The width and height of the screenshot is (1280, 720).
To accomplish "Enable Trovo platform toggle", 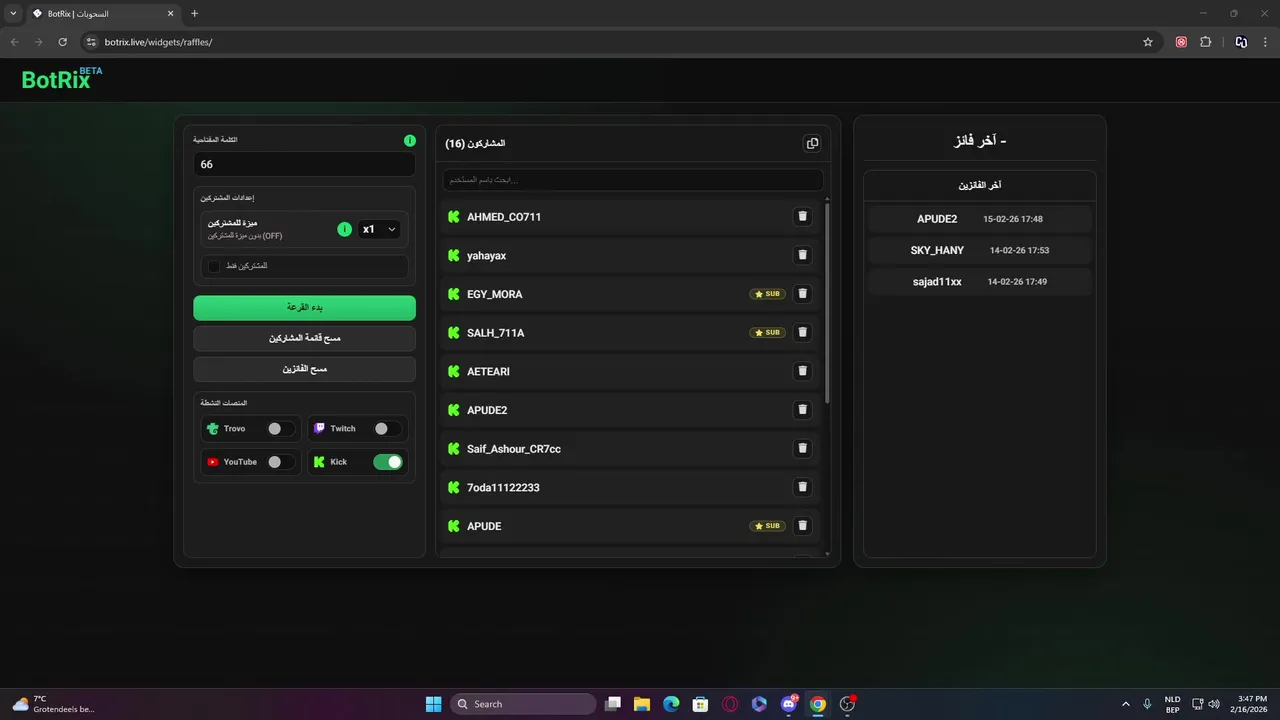I will pyautogui.click(x=281, y=428).
